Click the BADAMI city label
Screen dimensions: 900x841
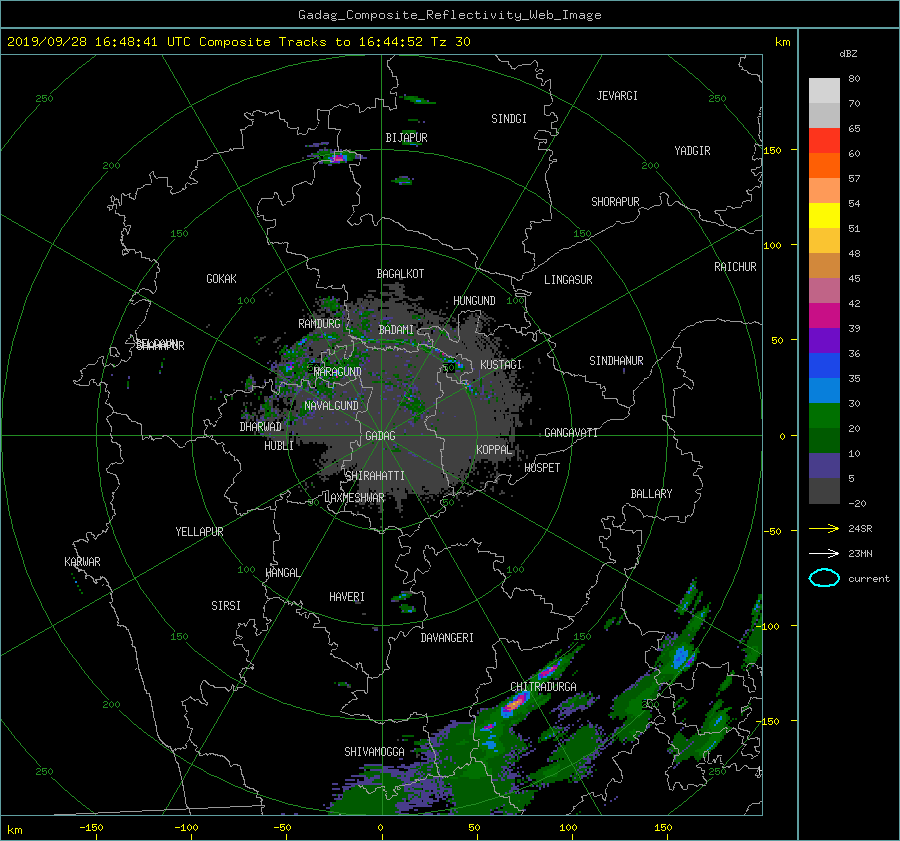tap(396, 330)
